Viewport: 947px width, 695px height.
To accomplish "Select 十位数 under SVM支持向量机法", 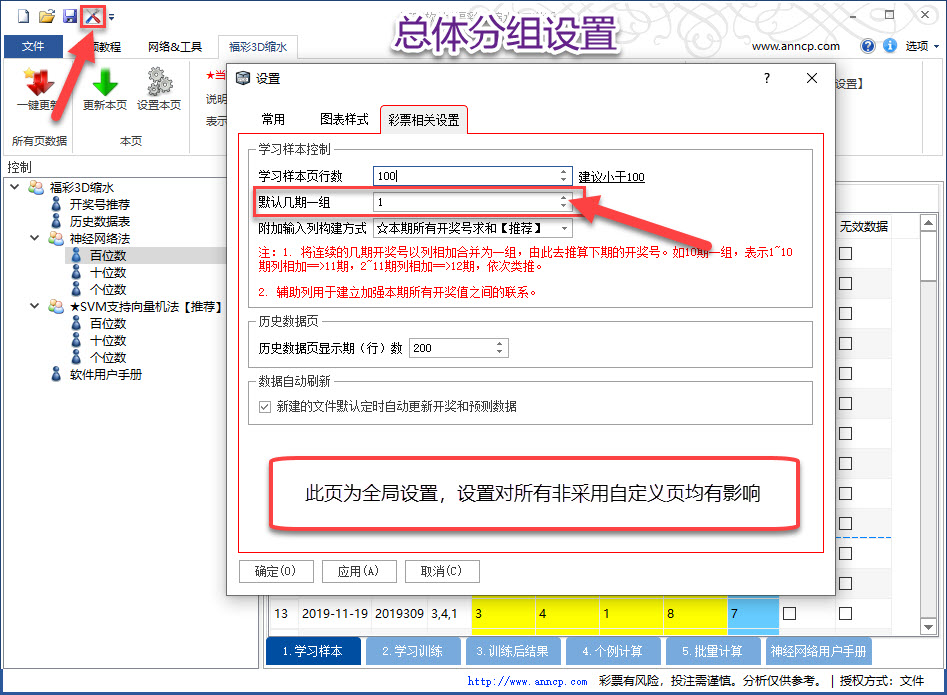I will pyautogui.click(x=108, y=341).
